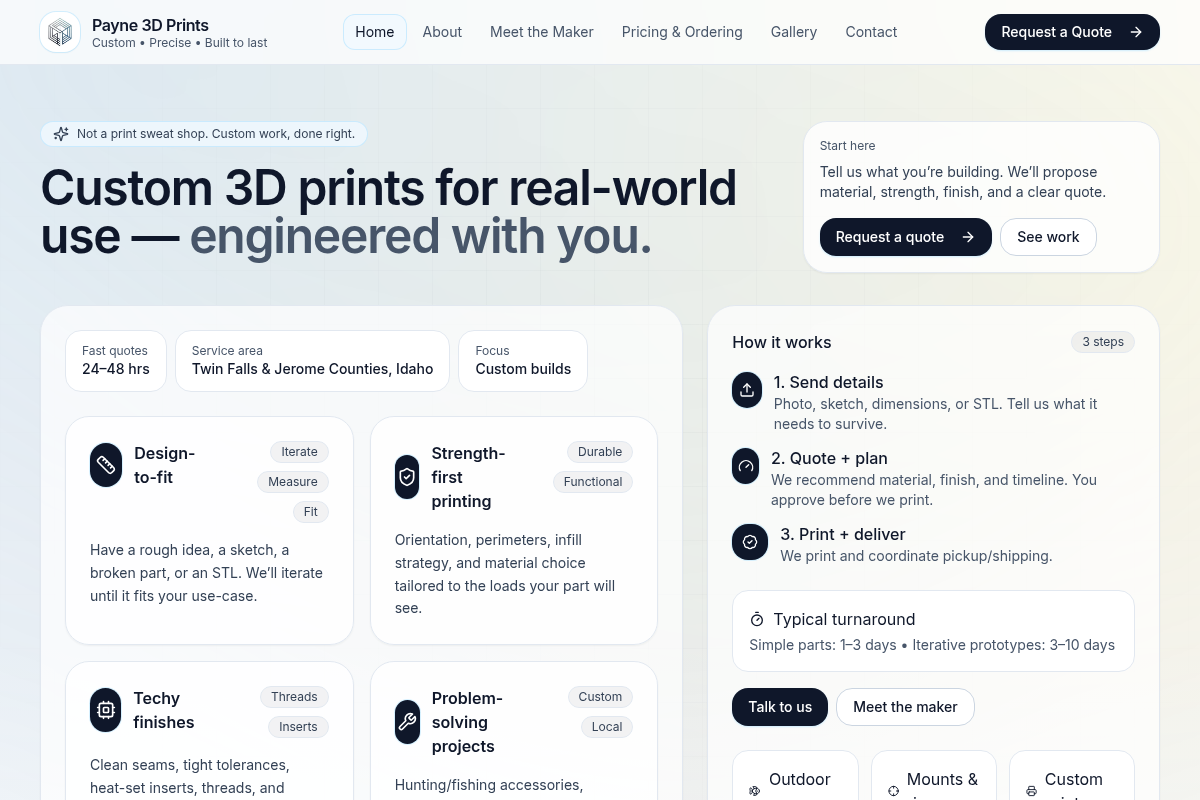Click the 3 steps badge
Image resolution: width=1200 pixels, height=800 pixels.
pos(1102,342)
